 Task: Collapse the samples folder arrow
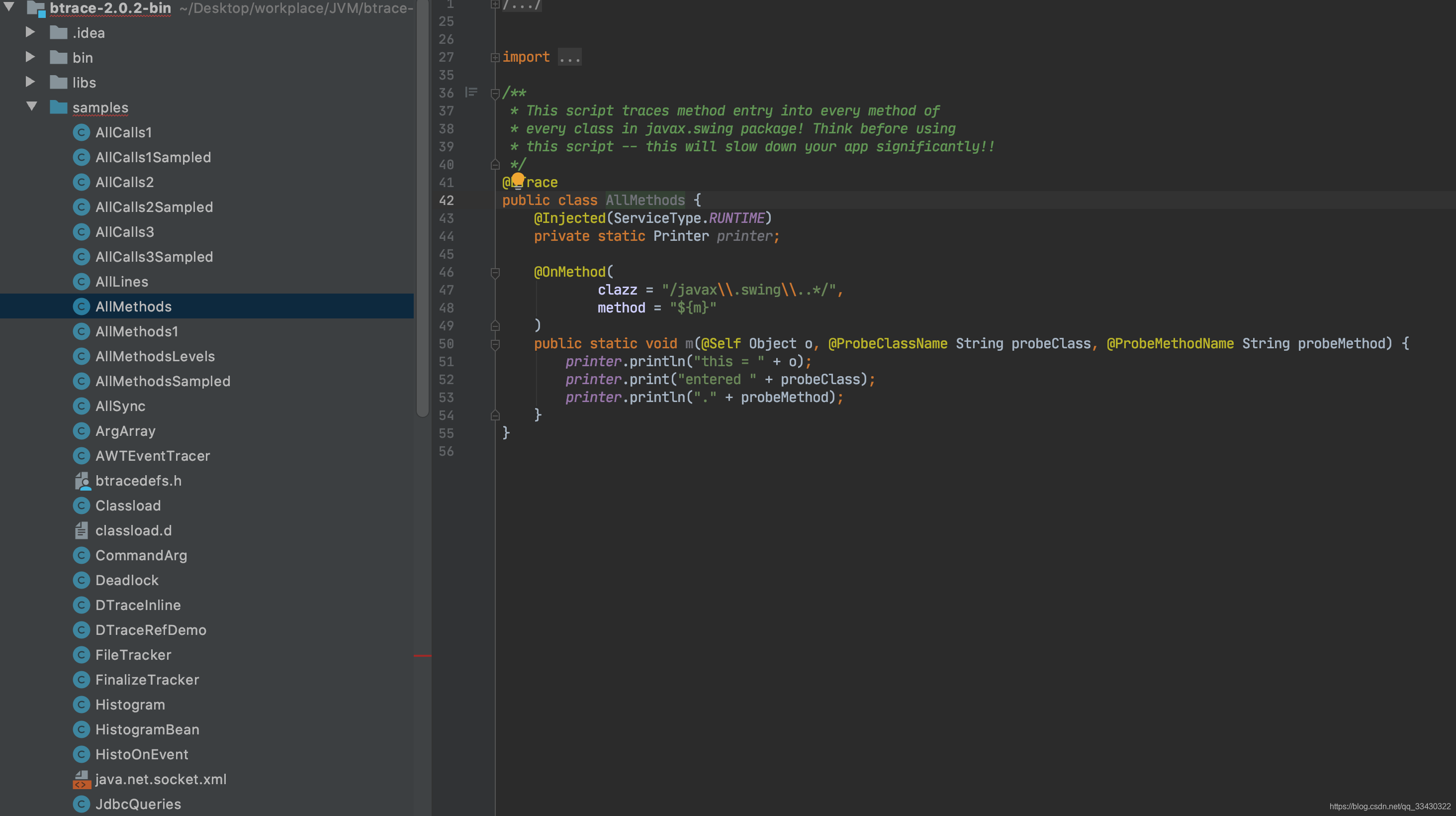click(32, 106)
